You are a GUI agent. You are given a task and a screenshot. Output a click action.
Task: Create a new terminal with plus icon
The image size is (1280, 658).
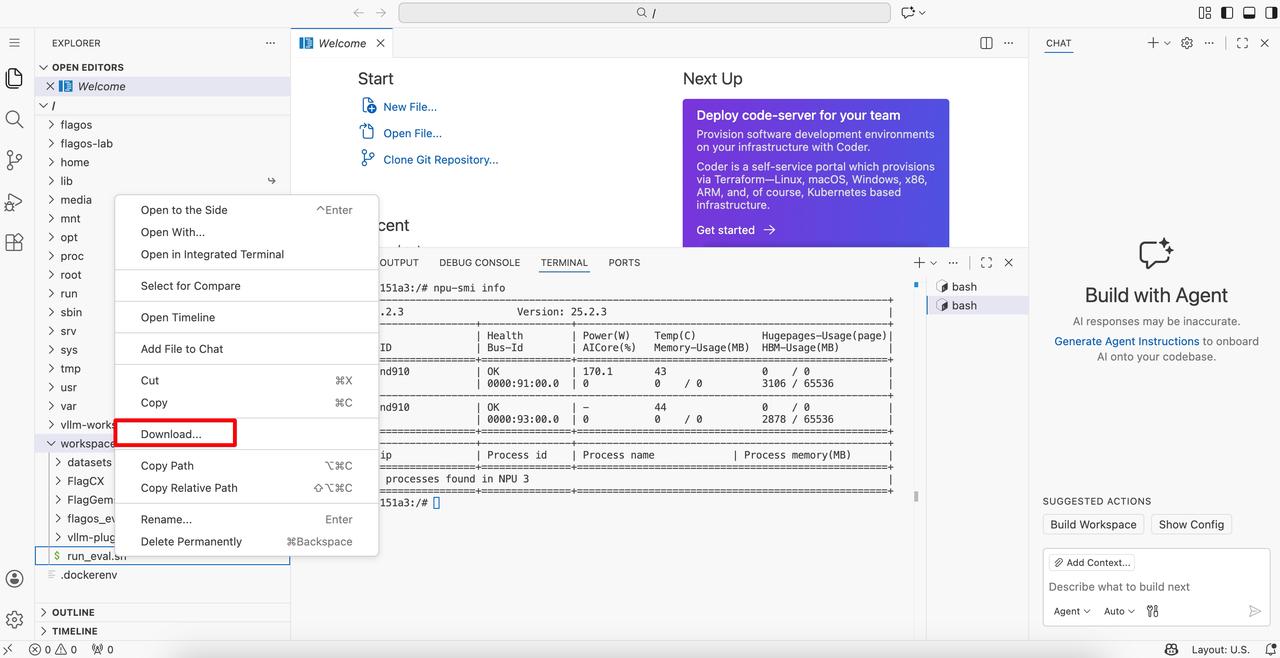[x=919, y=262]
